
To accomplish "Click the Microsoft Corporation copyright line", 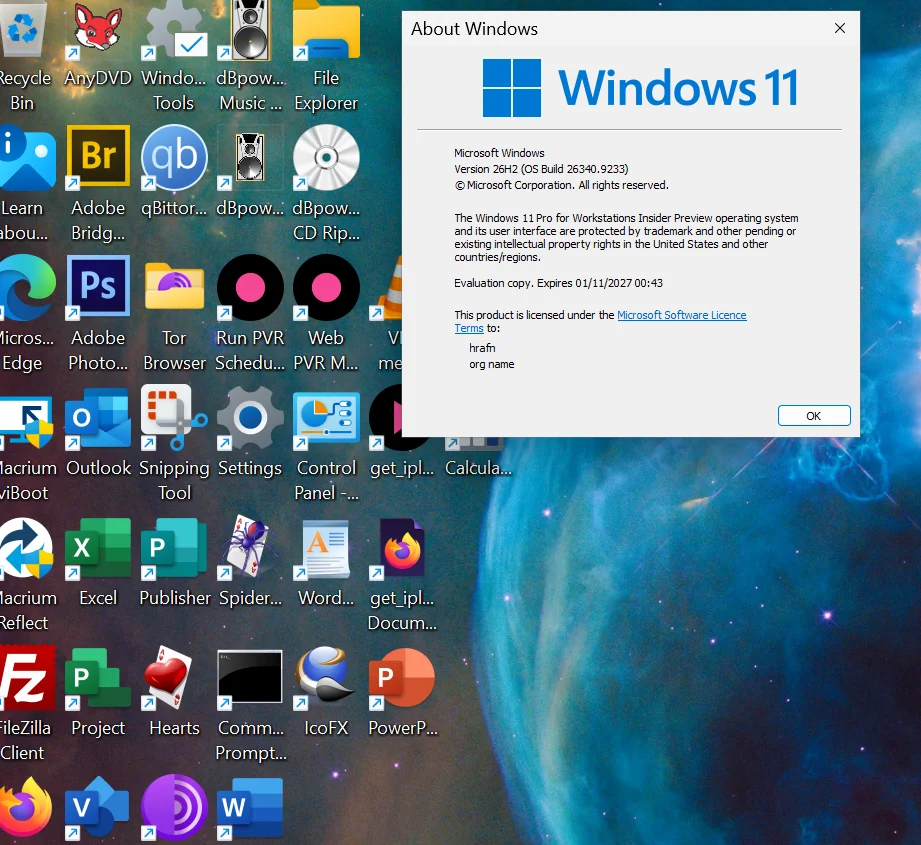I will (561, 185).
